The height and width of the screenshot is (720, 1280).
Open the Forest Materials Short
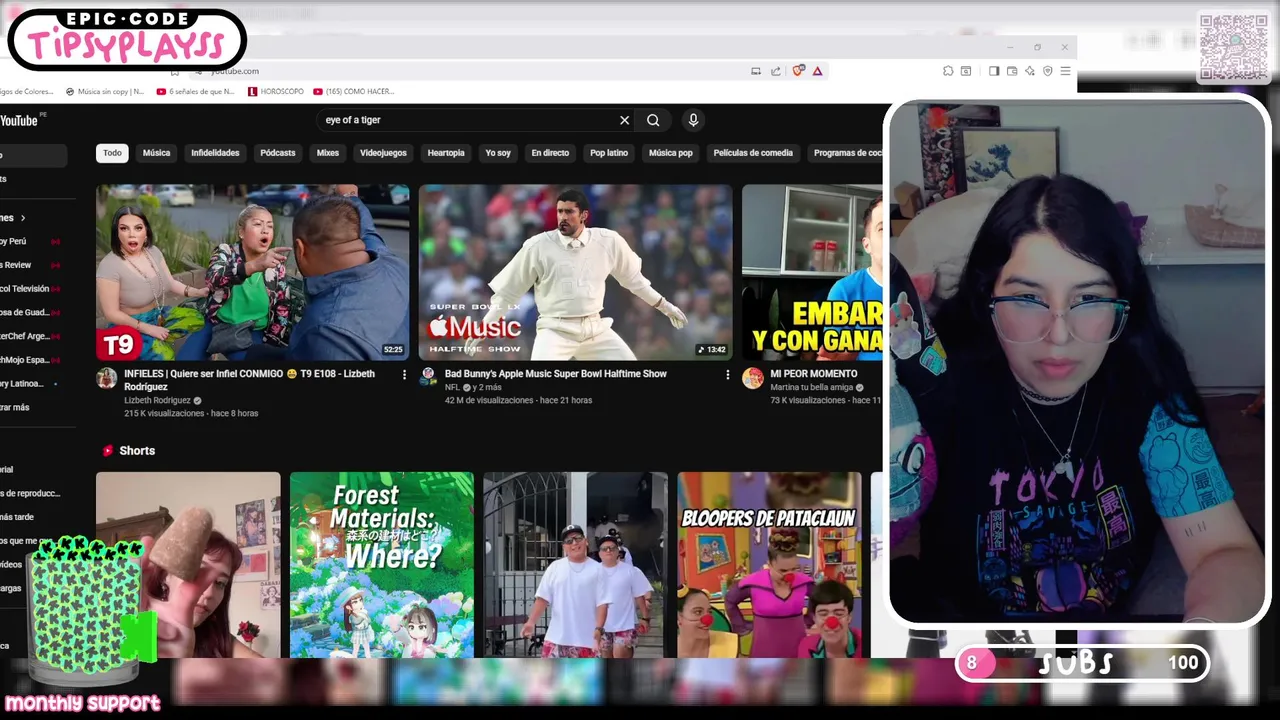pyautogui.click(x=382, y=565)
